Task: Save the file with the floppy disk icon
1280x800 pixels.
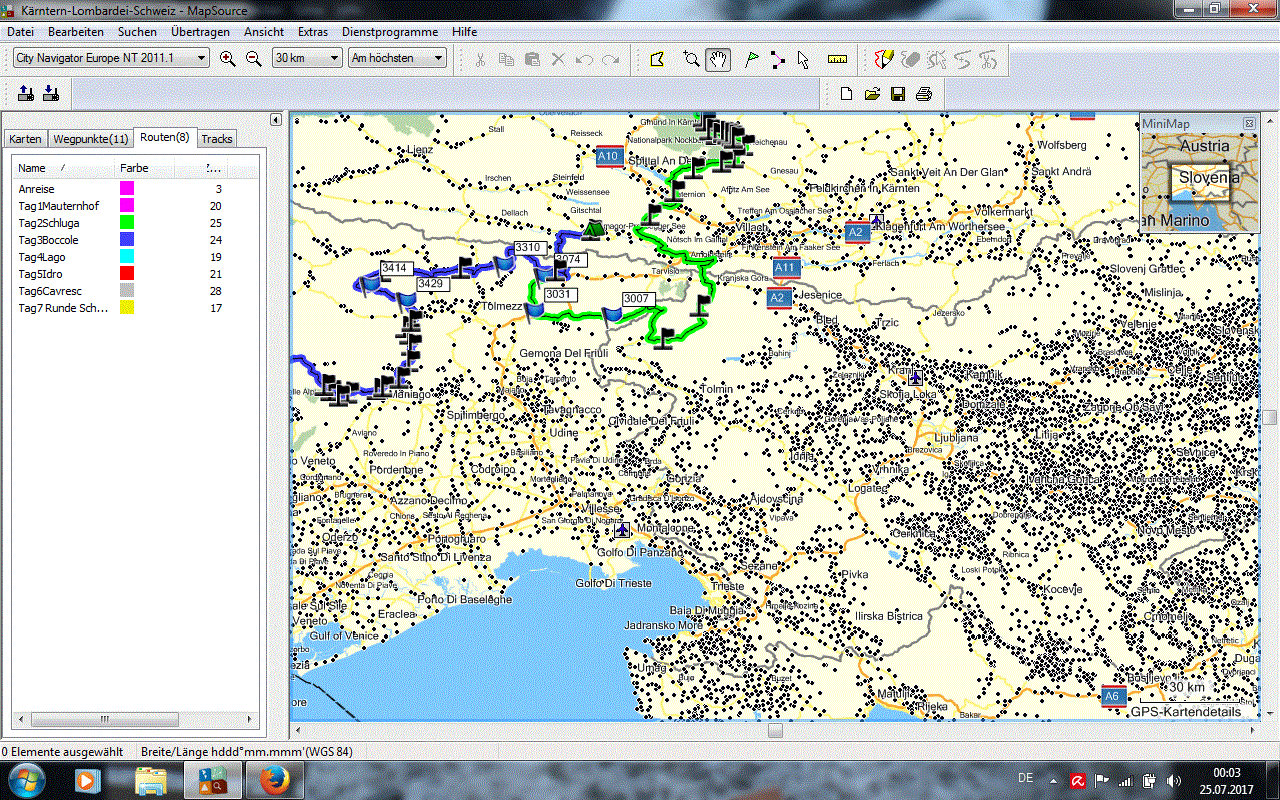Action: [x=898, y=94]
